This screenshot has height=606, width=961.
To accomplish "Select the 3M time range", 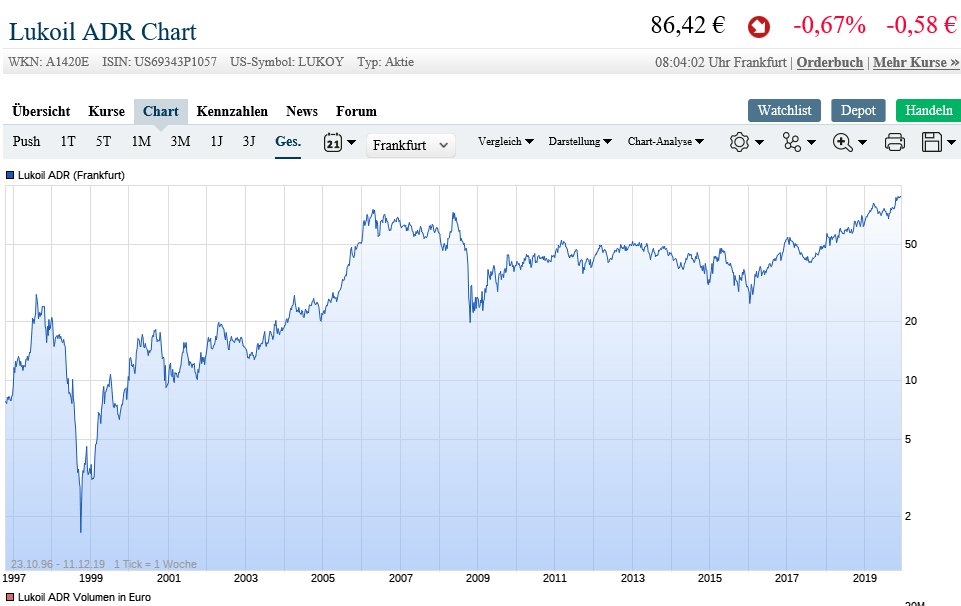I will (180, 142).
